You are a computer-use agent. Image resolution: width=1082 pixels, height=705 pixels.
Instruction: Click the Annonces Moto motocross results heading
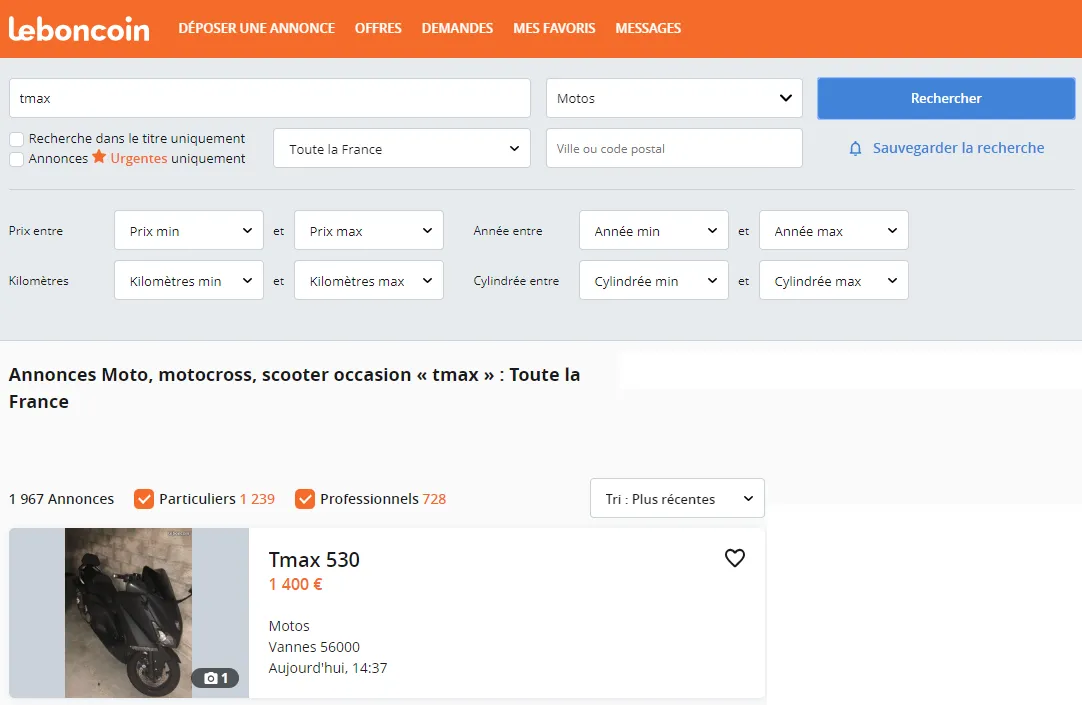pyautogui.click(x=295, y=388)
